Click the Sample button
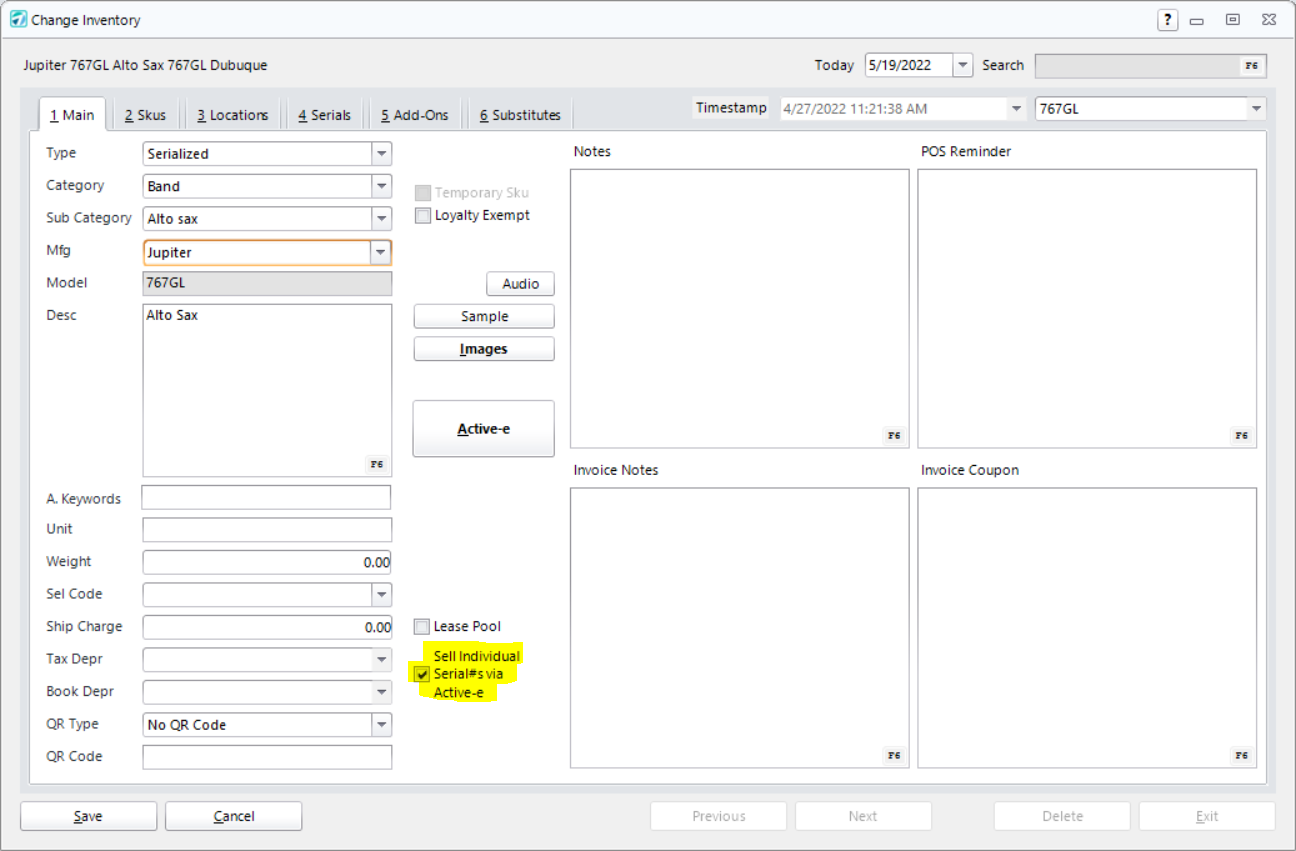Viewport: 1296px width, 851px height. click(x=484, y=316)
